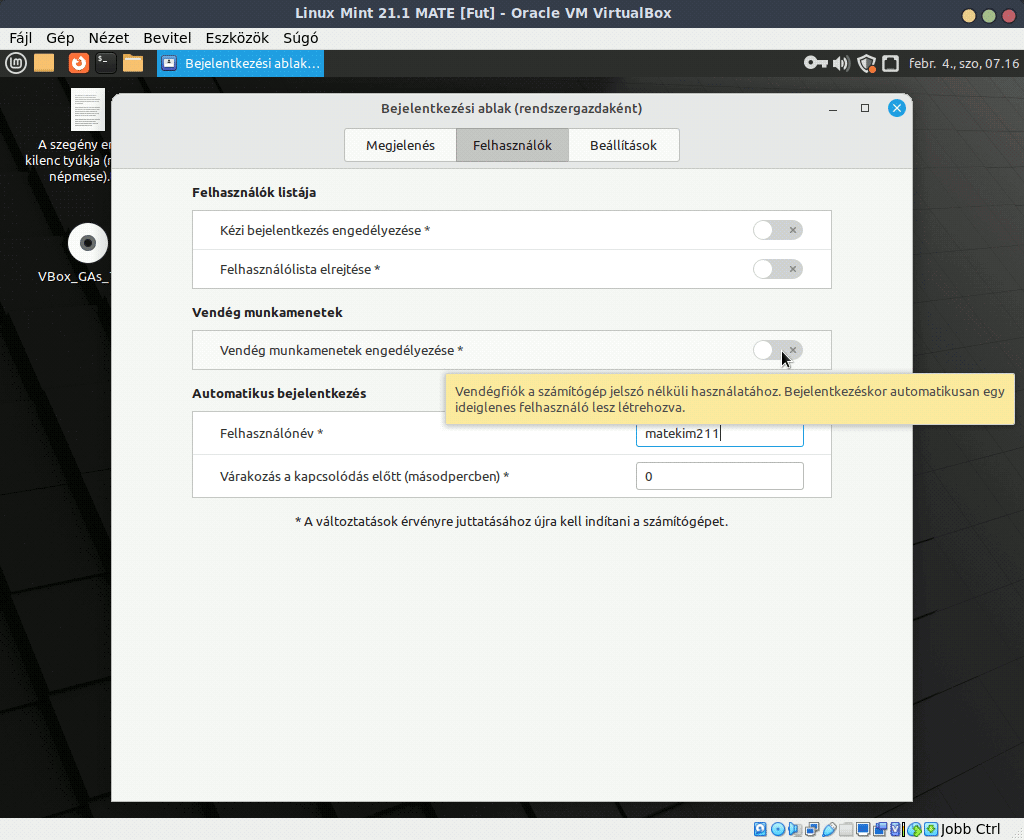Open the Eszközök menu

tap(237, 38)
